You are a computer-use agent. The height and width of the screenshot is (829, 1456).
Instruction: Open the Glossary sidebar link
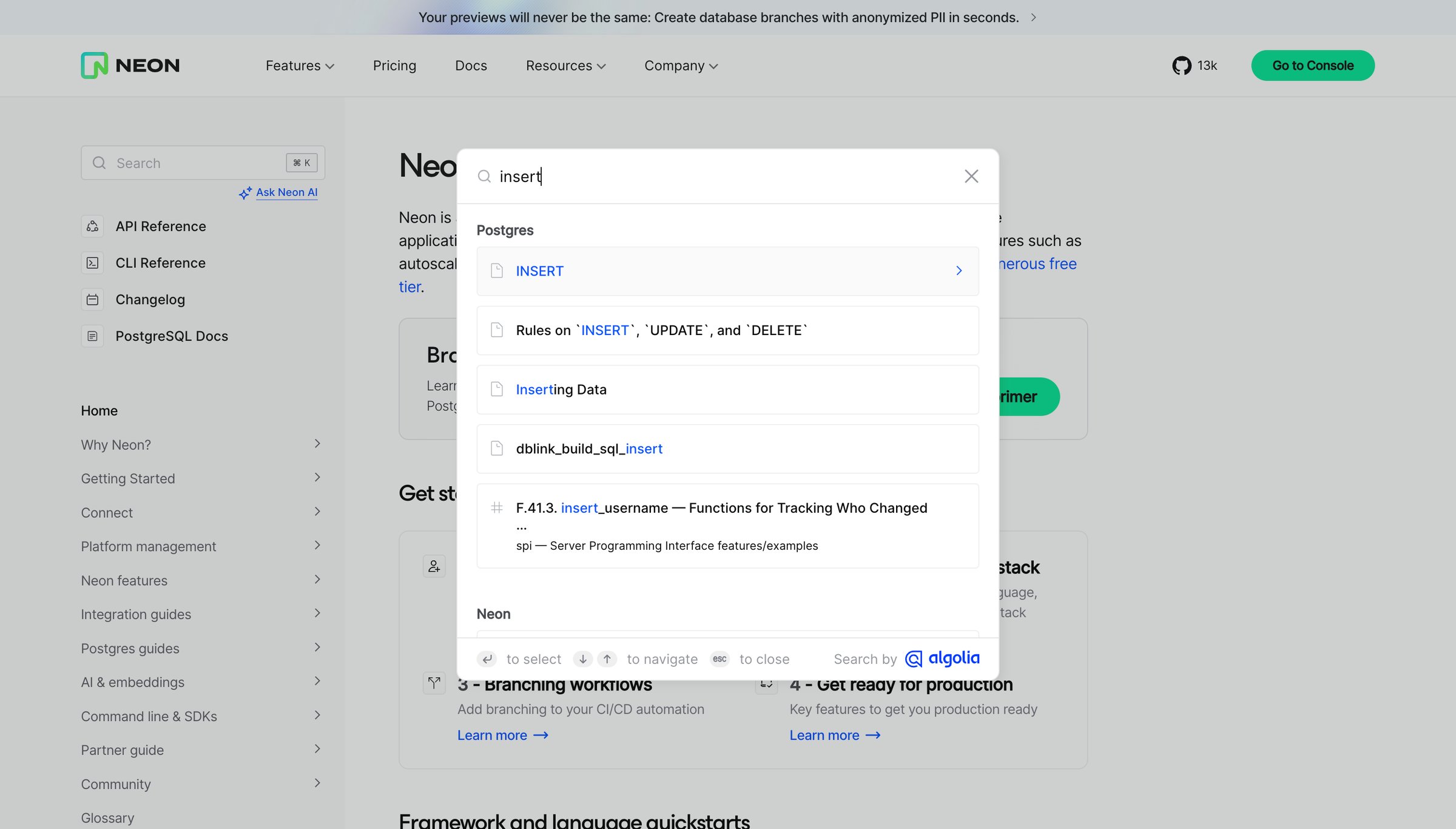107,817
